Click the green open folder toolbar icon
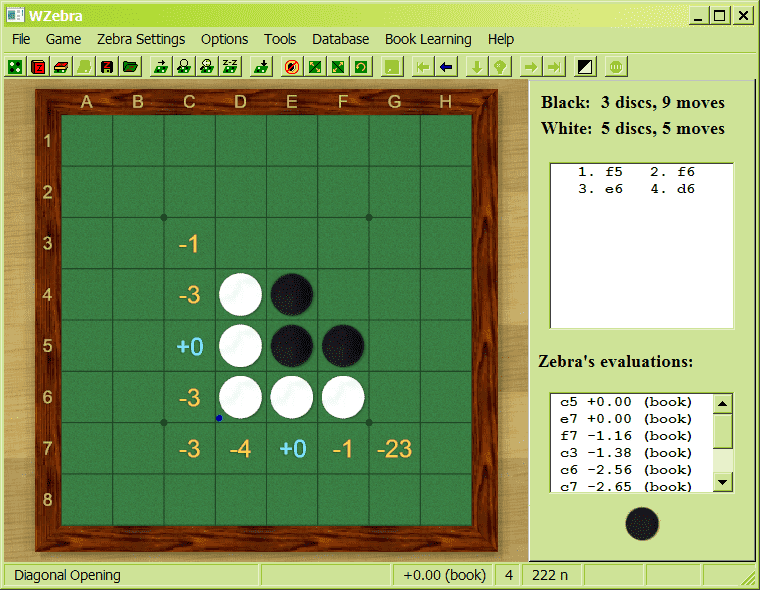This screenshot has width=760, height=590. 130,67
